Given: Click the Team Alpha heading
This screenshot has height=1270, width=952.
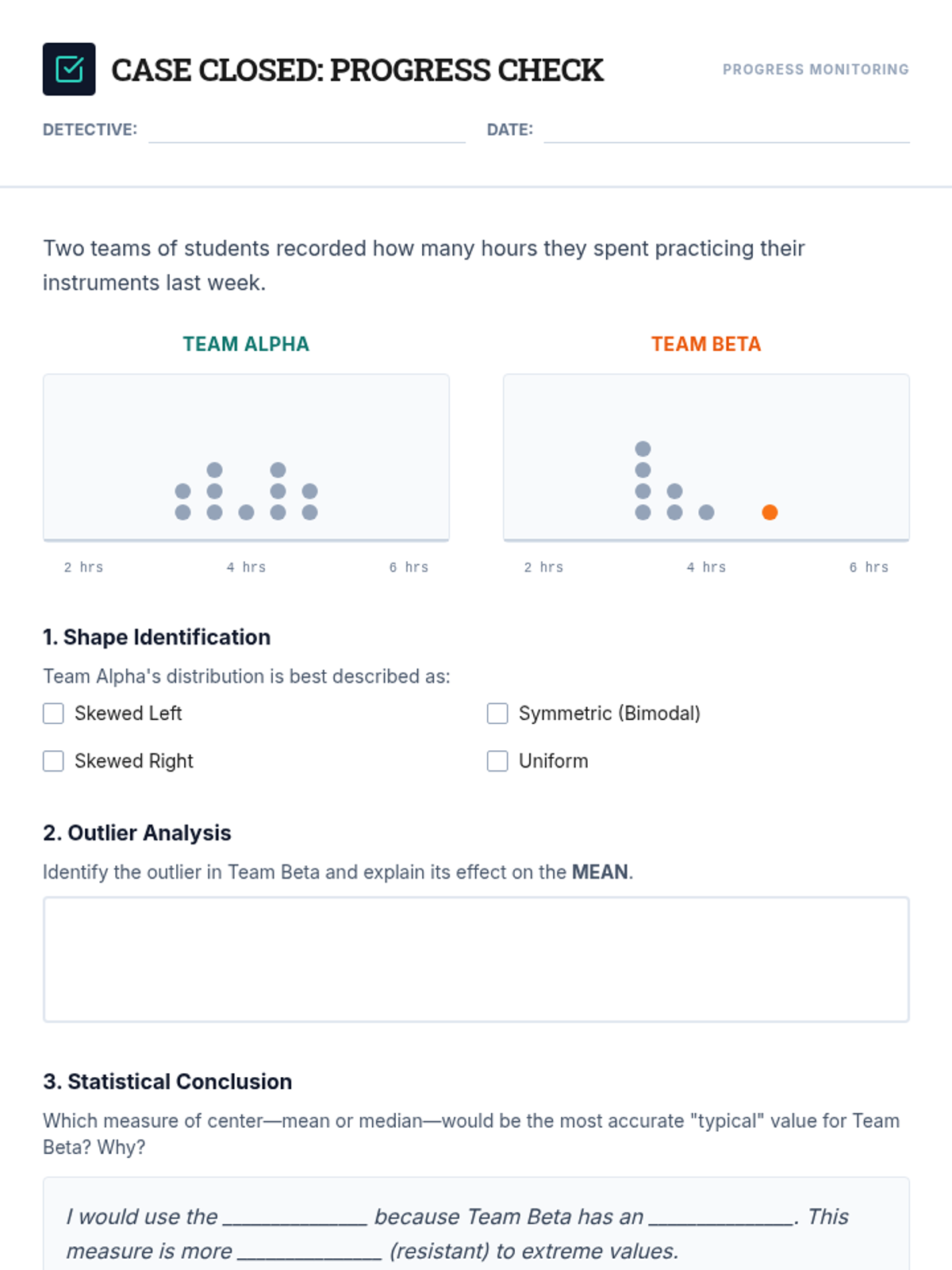Looking at the screenshot, I should pyautogui.click(x=246, y=344).
